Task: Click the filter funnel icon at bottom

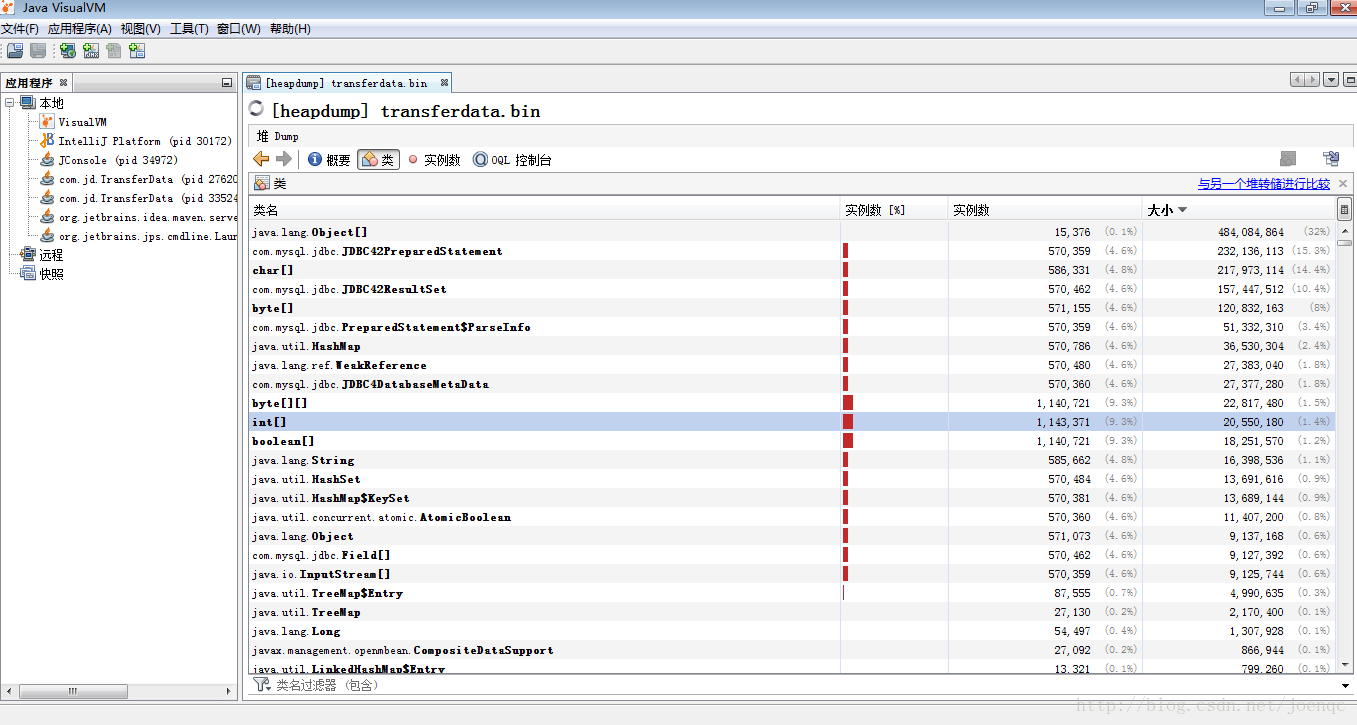Action: (261, 685)
